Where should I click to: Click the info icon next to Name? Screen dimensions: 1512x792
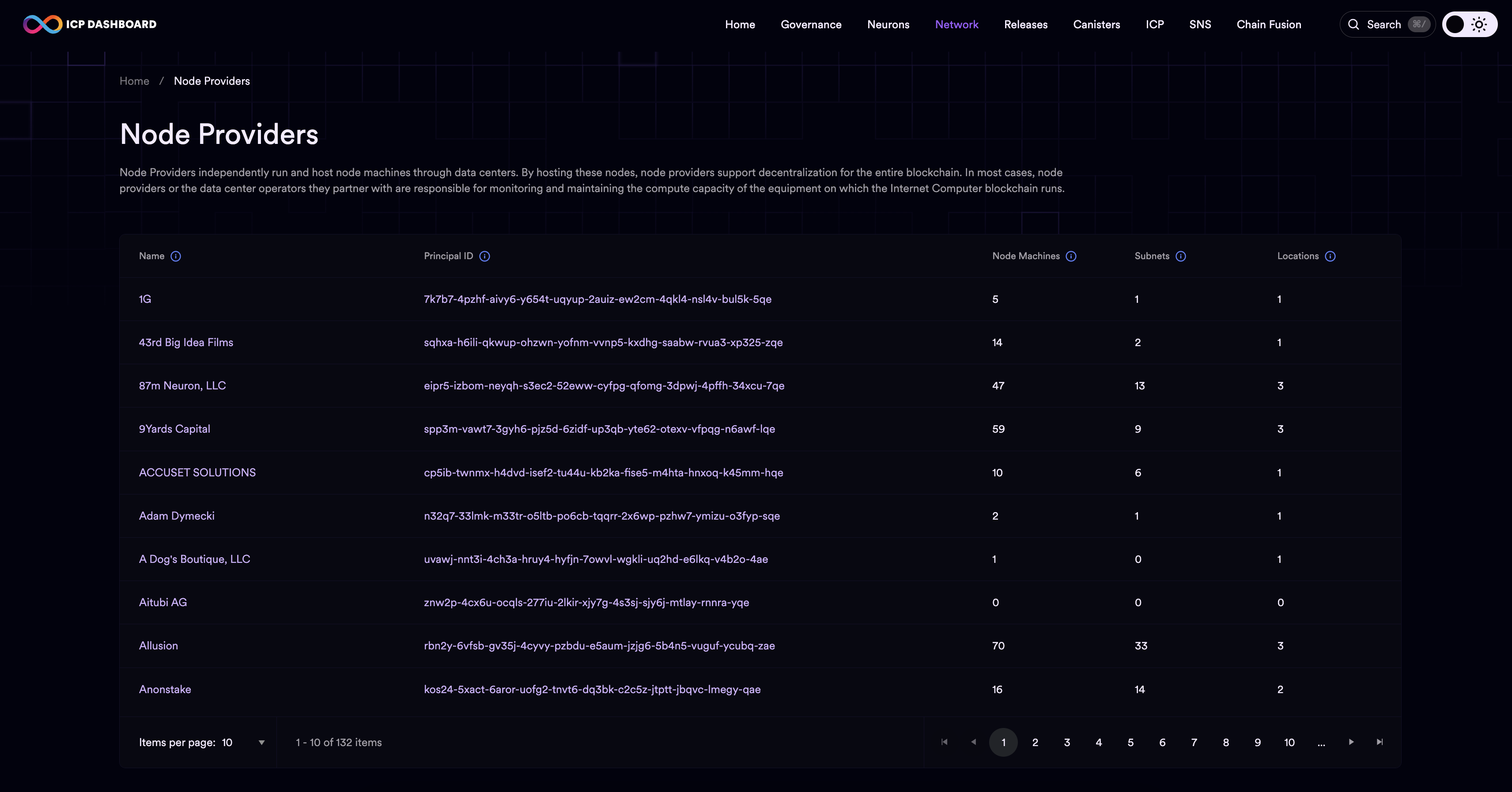tap(175, 256)
